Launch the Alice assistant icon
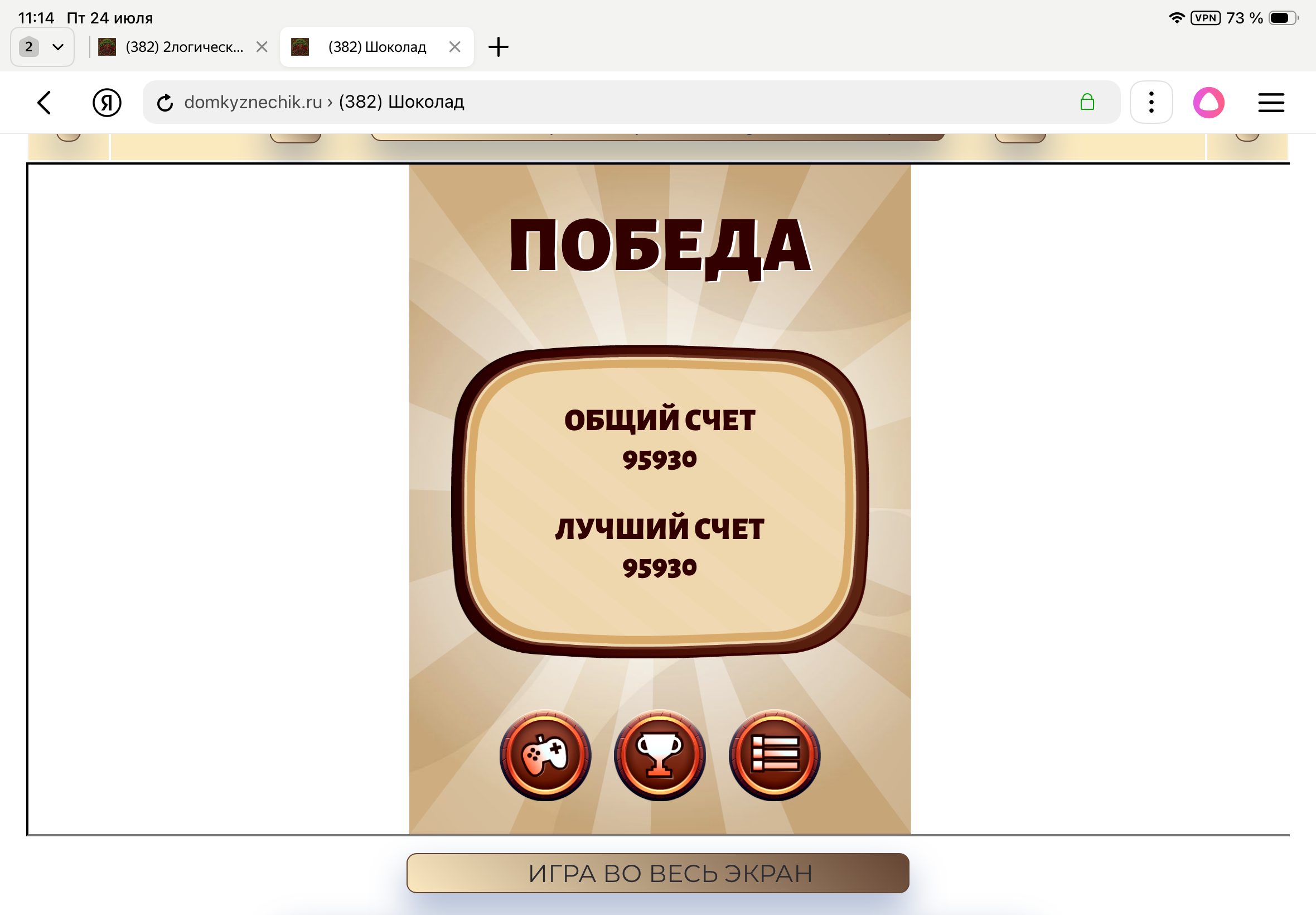The height and width of the screenshot is (915, 1316). pos(1208,103)
